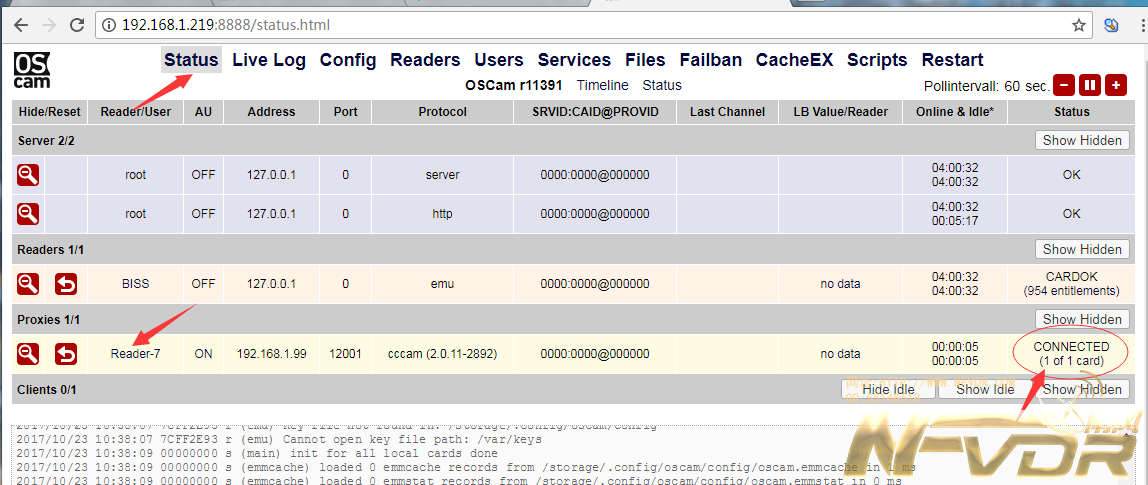Reset the BISS reader with red arrow icon
Image resolution: width=1148 pixels, height=485 pixels.
pyautogui.click(x=65, y=284)
